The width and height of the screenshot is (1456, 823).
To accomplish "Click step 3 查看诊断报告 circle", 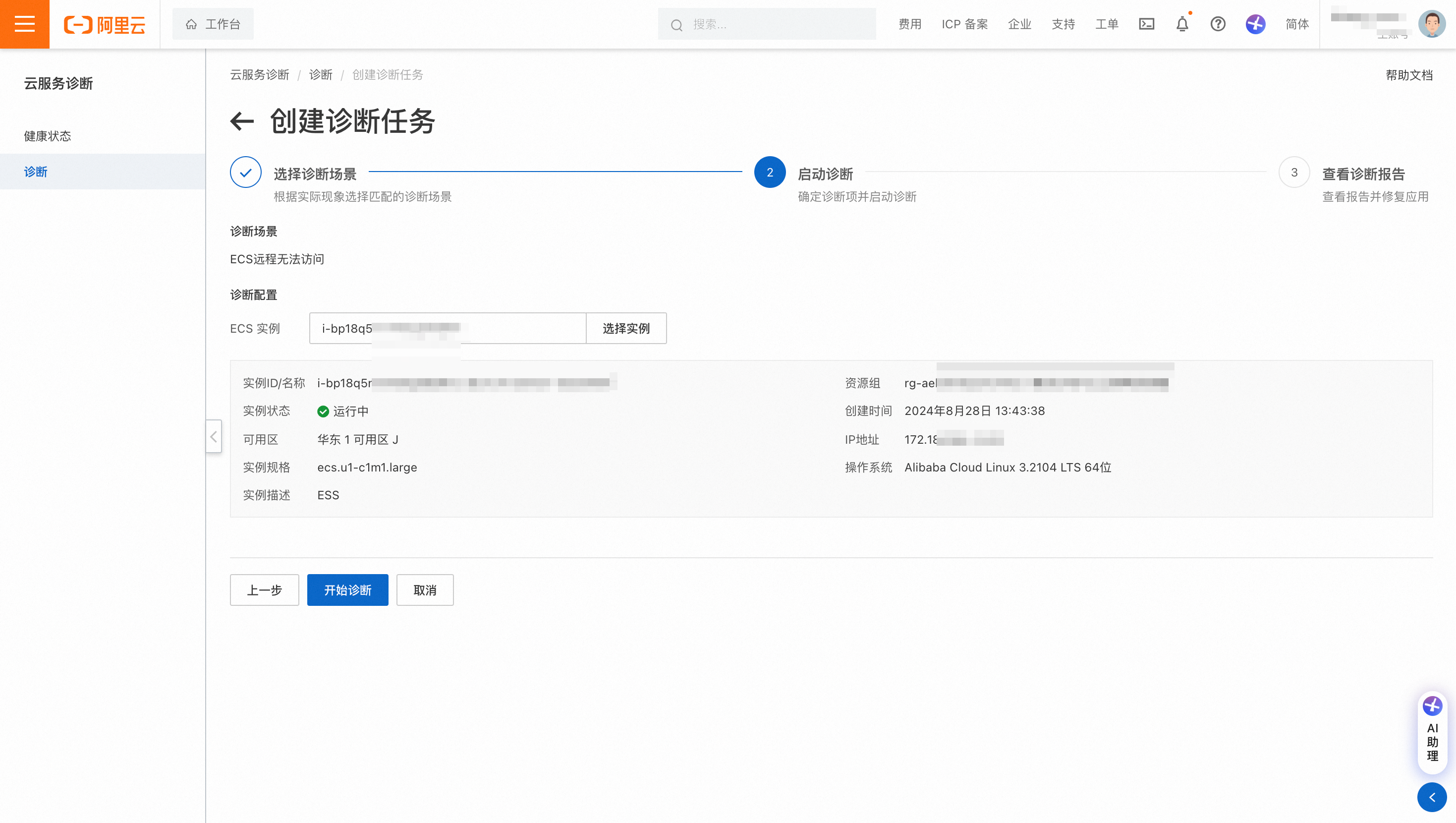I will (1294, 172).
